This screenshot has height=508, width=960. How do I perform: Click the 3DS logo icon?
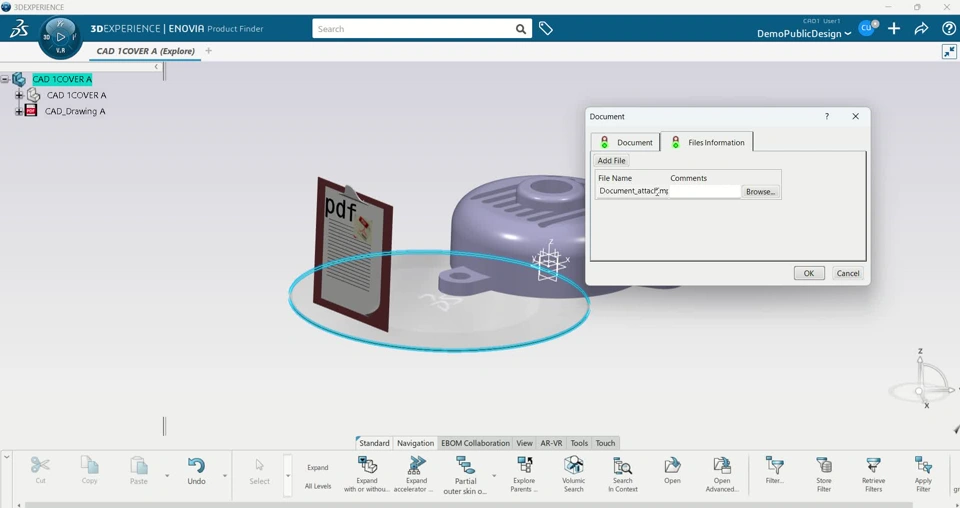pos(18,29)
